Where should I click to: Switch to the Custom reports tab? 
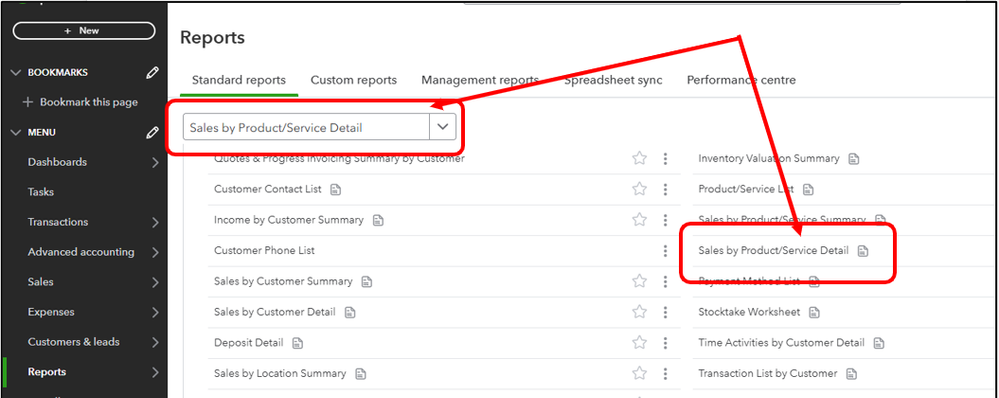[x=354, y=80]
